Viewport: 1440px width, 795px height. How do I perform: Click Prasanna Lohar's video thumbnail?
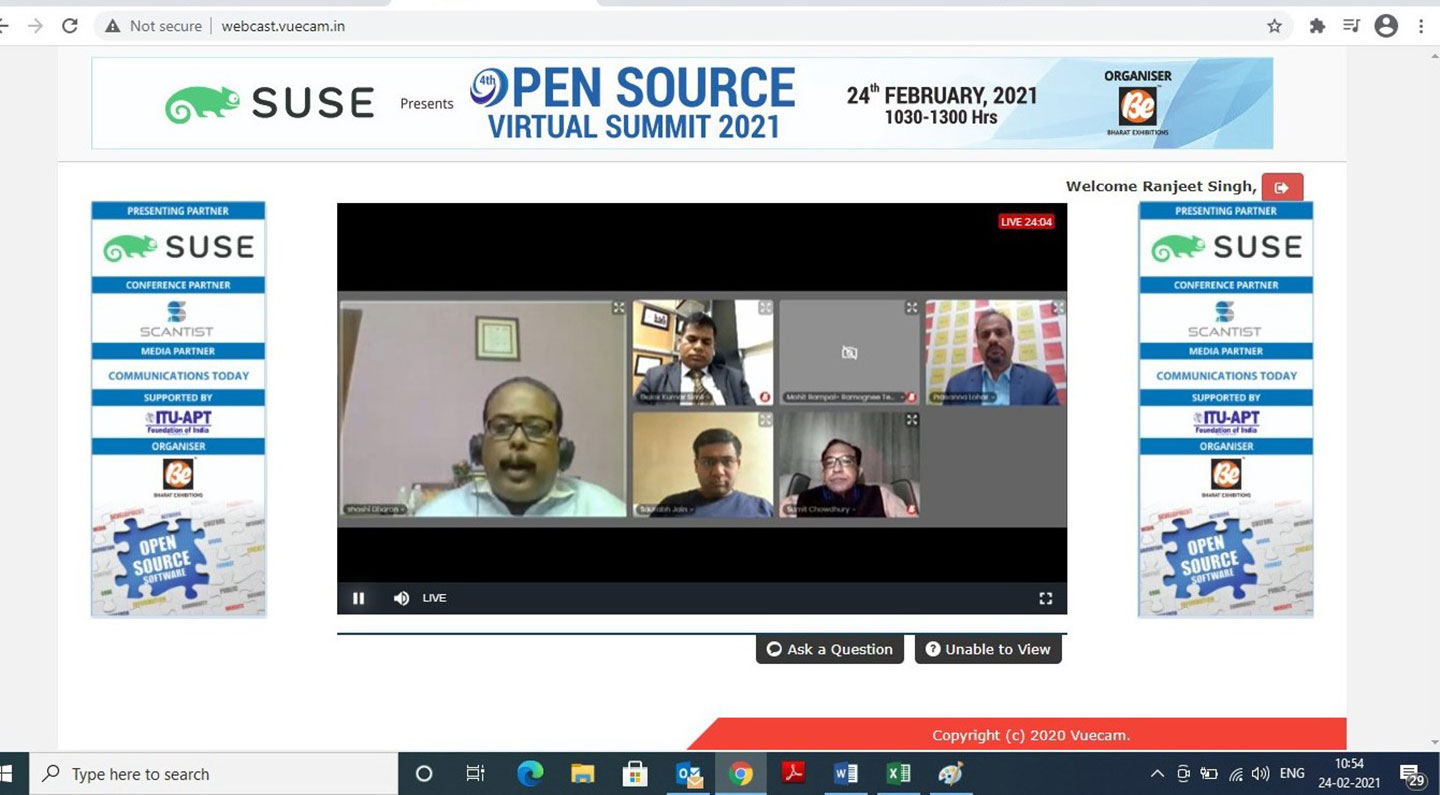[995, 352]
